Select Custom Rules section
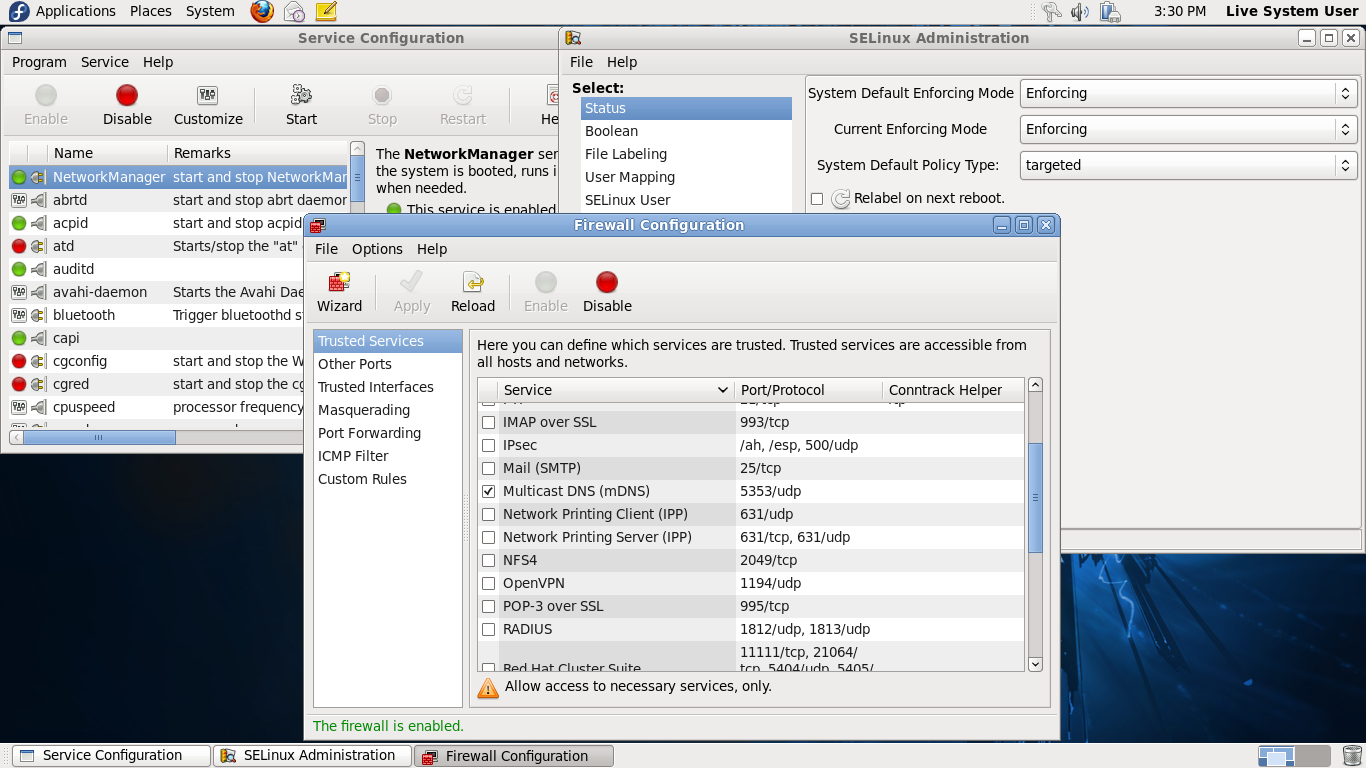 pyautogui.click(x=388, y=479)
